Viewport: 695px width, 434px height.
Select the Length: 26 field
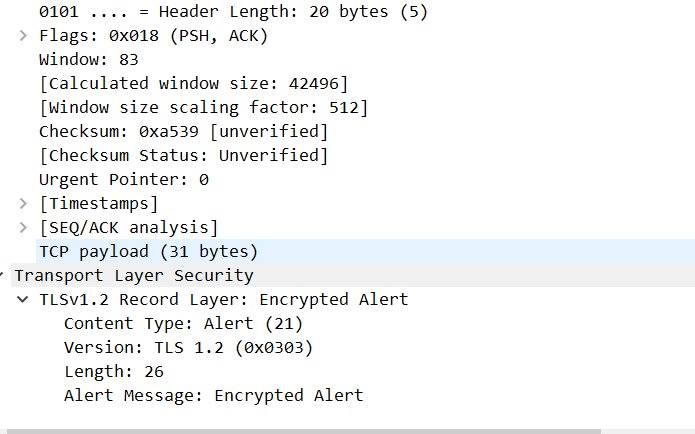[x=114, y=371]
